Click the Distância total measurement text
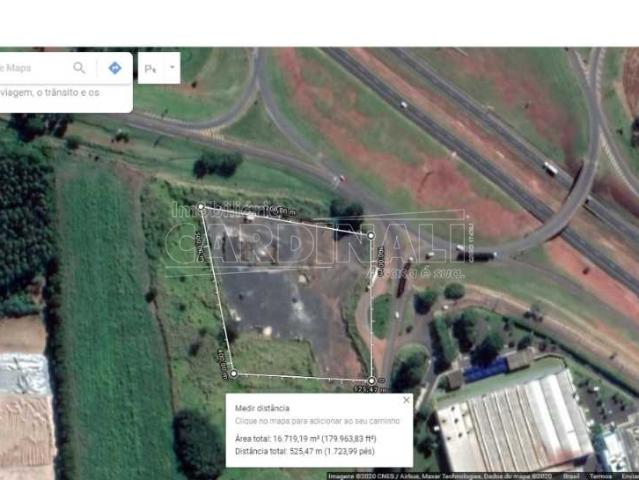This screenshot has height=480, width=639. [x=303, y=452]
